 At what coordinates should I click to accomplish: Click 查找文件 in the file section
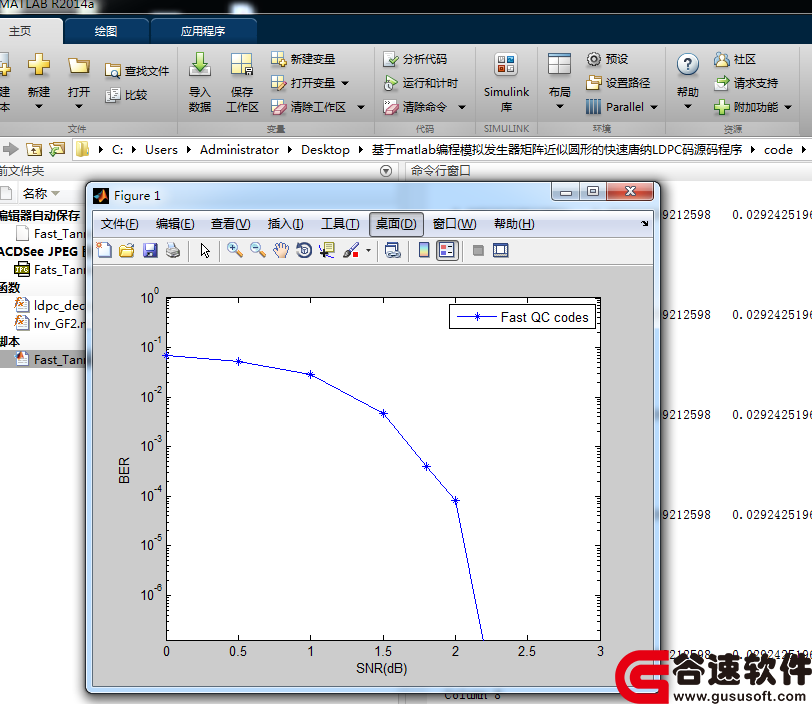coord(137,71)
